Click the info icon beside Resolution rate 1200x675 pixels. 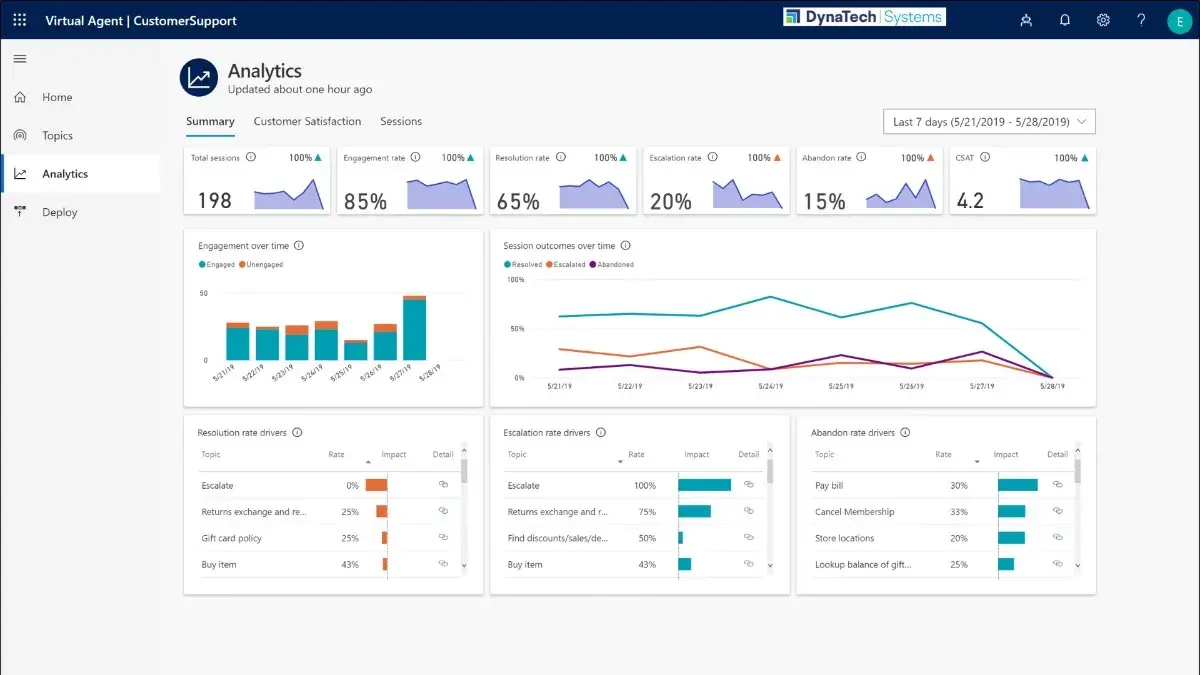coord(561,157)
